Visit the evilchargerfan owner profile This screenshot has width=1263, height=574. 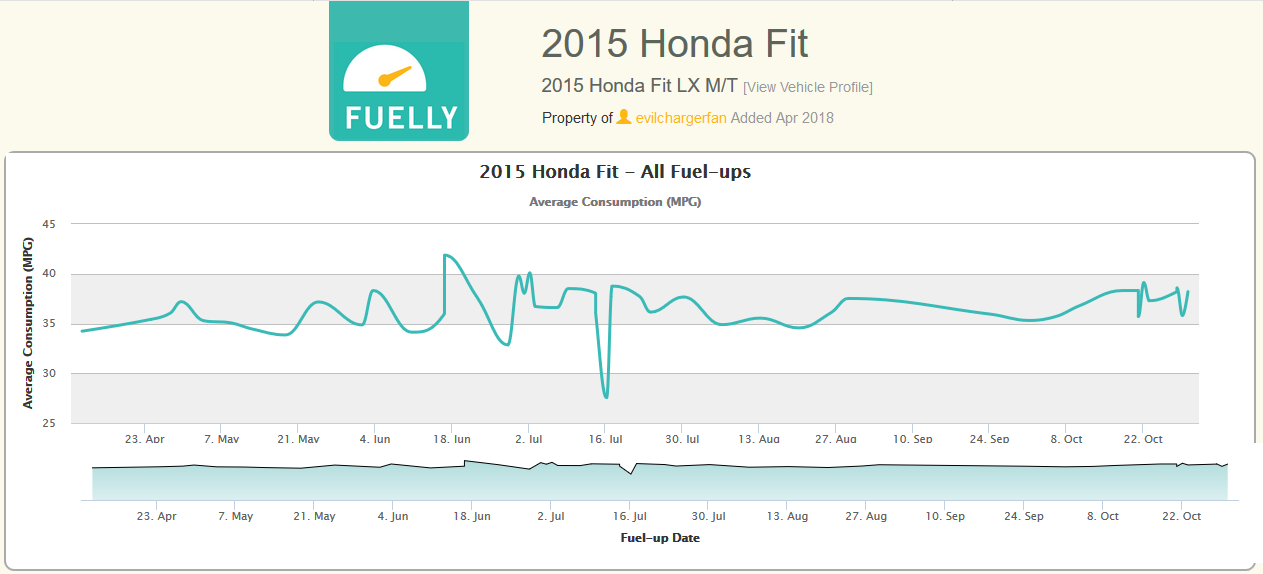(x=681, y=118)
